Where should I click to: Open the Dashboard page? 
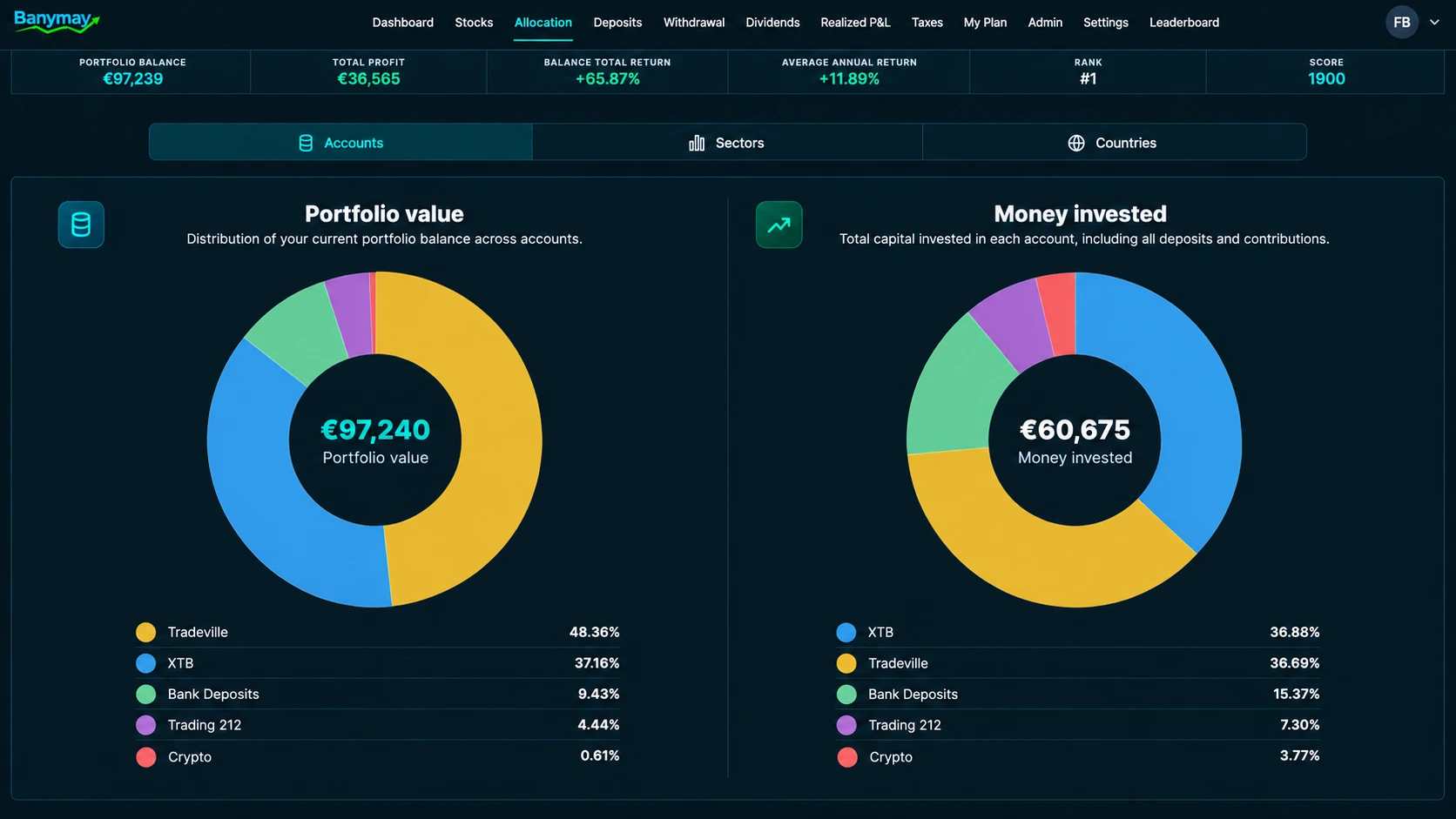coord(403,23)
